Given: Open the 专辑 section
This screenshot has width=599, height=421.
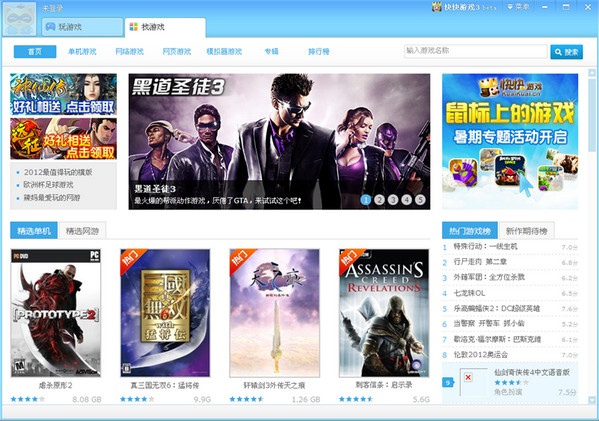Looking at the screenshot, I should [271, 52].
